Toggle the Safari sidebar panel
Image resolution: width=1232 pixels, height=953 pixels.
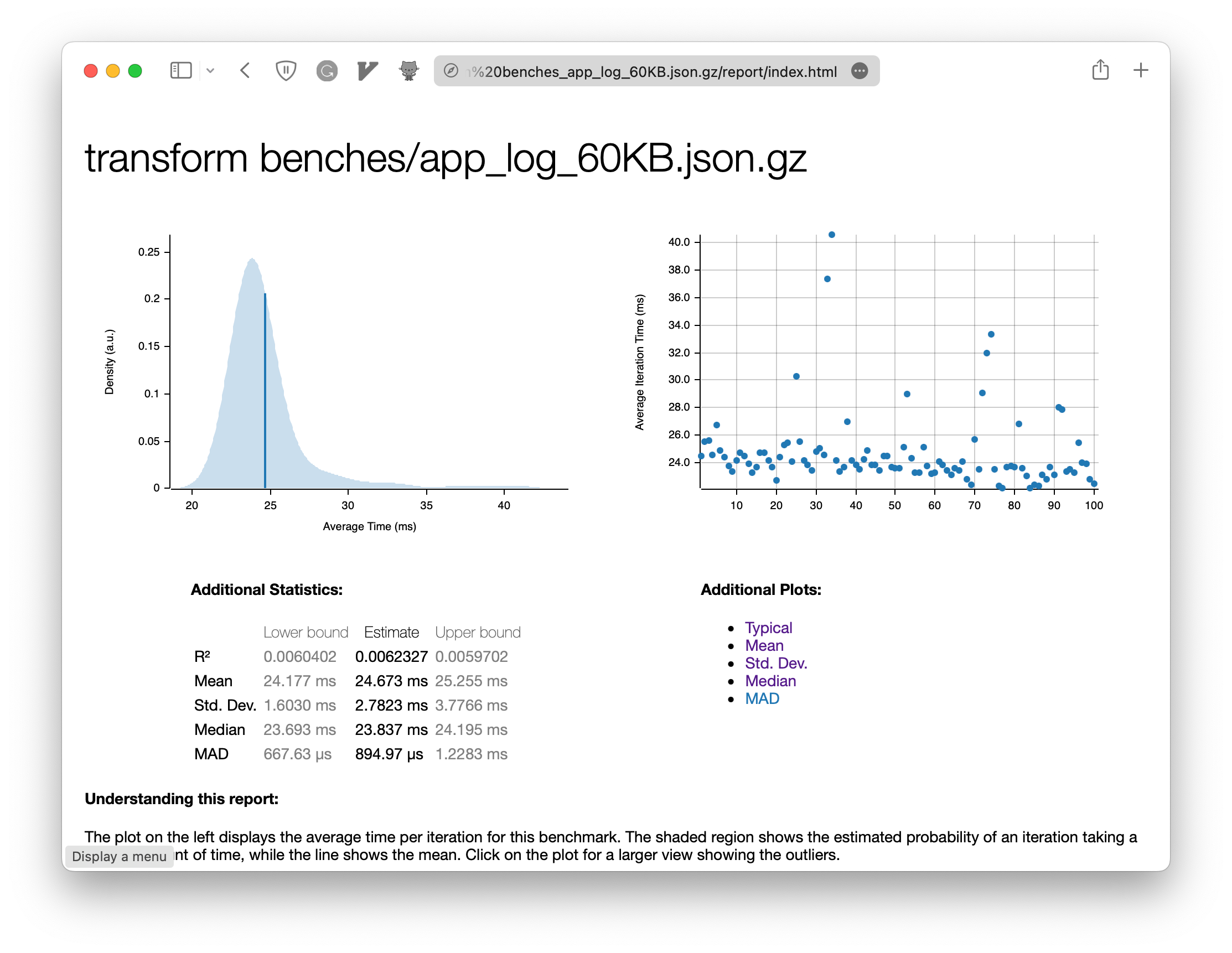coord(180,70)
